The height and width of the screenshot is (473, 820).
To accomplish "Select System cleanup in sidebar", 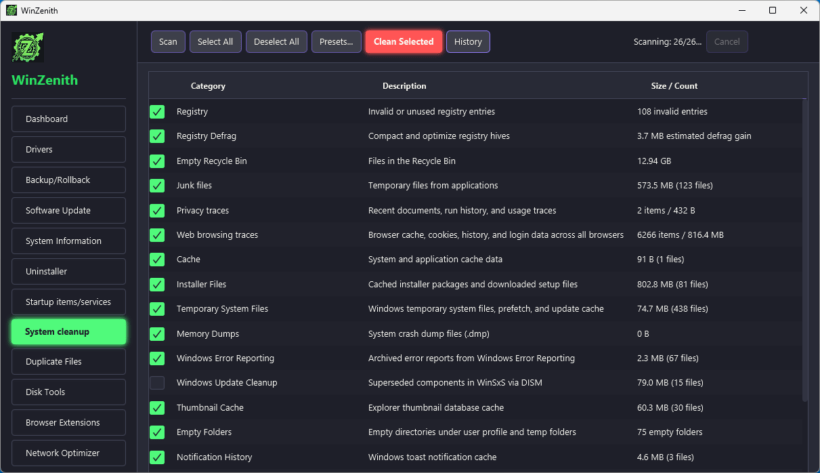I will pyautogui.click(x=69, y=332).
